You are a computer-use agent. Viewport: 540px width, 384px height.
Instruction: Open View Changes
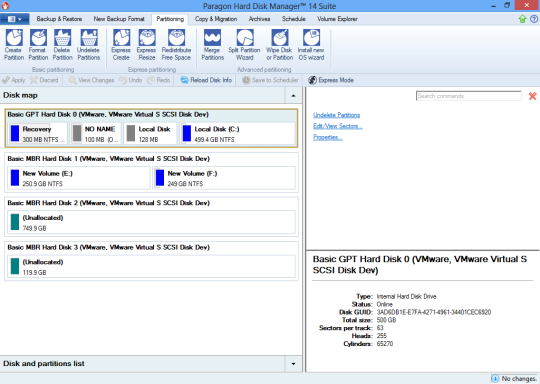91,80
